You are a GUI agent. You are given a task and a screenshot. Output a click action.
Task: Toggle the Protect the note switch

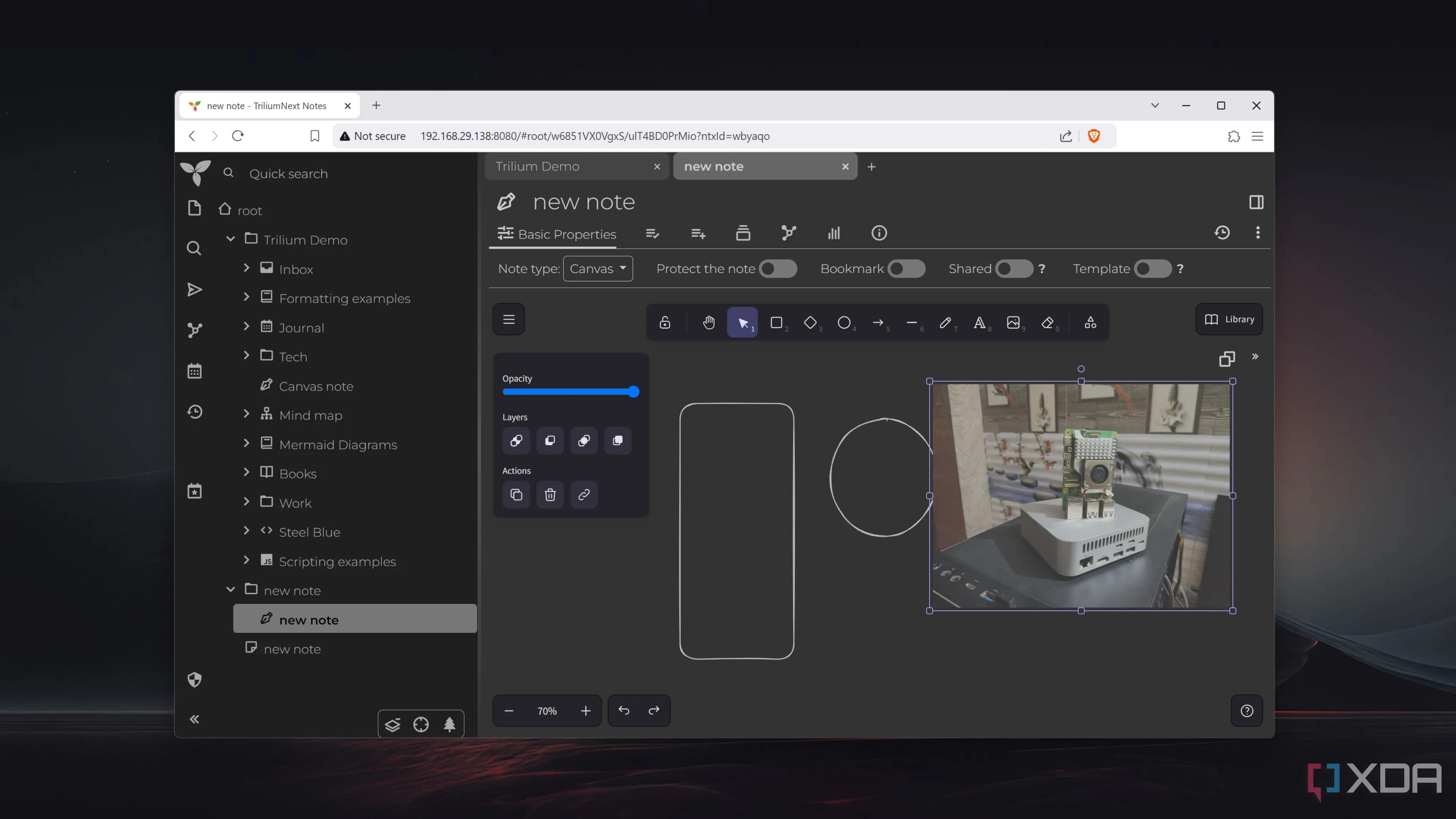click(778, 268)
